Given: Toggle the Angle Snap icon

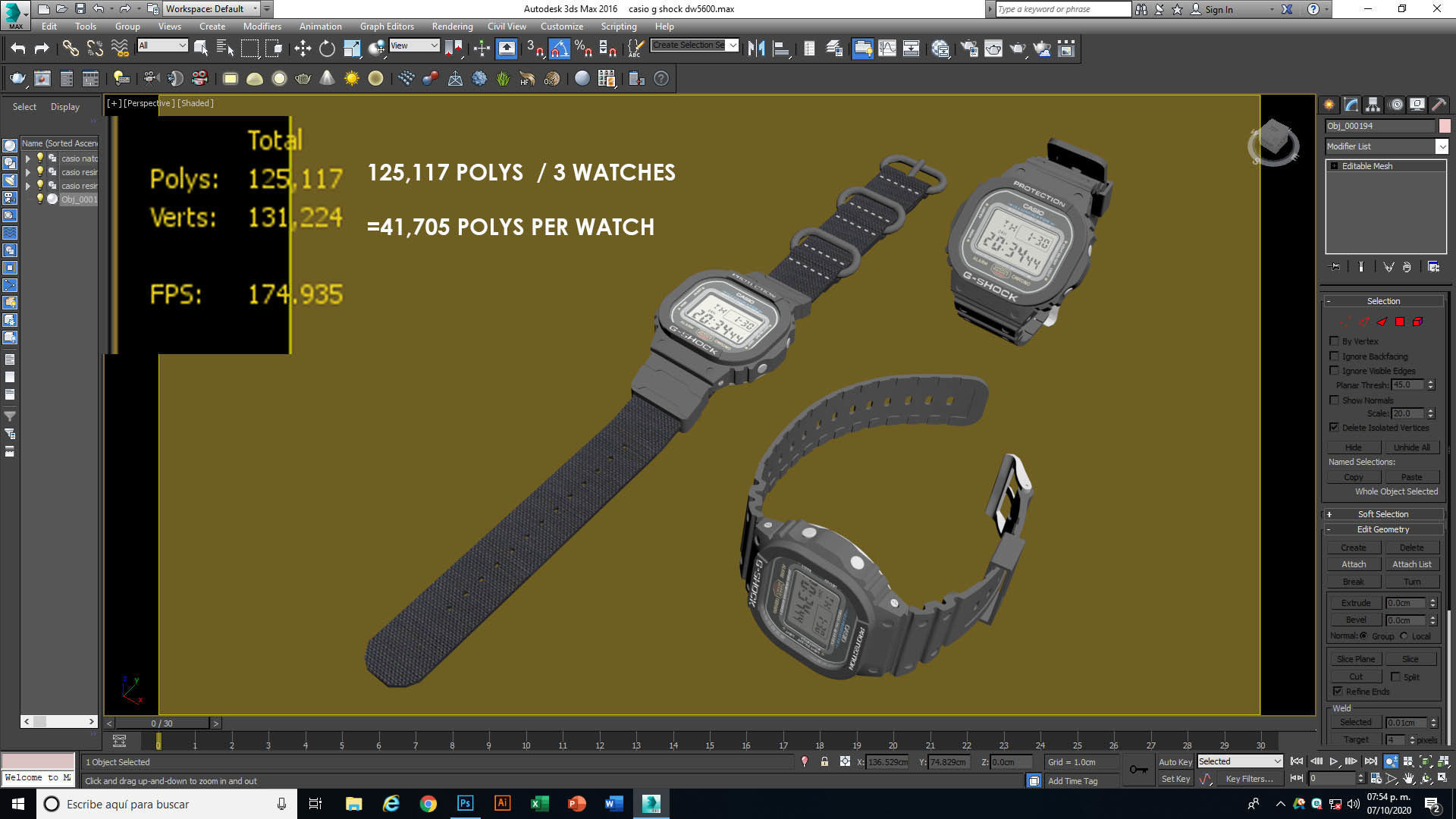Looking at the screenshot, I should 559,49.
